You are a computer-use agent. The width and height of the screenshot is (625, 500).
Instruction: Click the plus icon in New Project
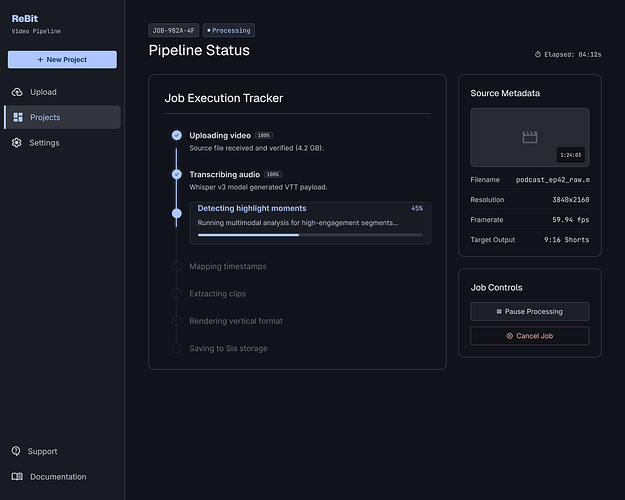coord(40,59)
